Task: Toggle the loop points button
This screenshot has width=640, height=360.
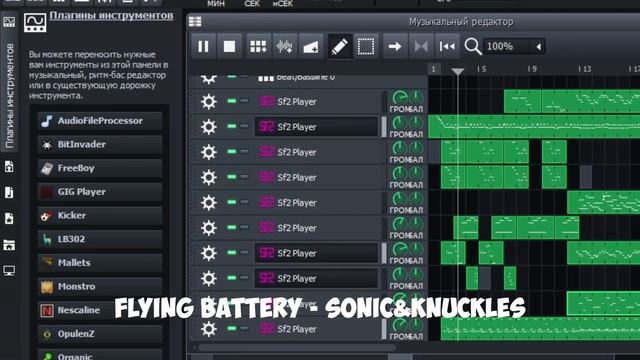Action: click(421, 47)
